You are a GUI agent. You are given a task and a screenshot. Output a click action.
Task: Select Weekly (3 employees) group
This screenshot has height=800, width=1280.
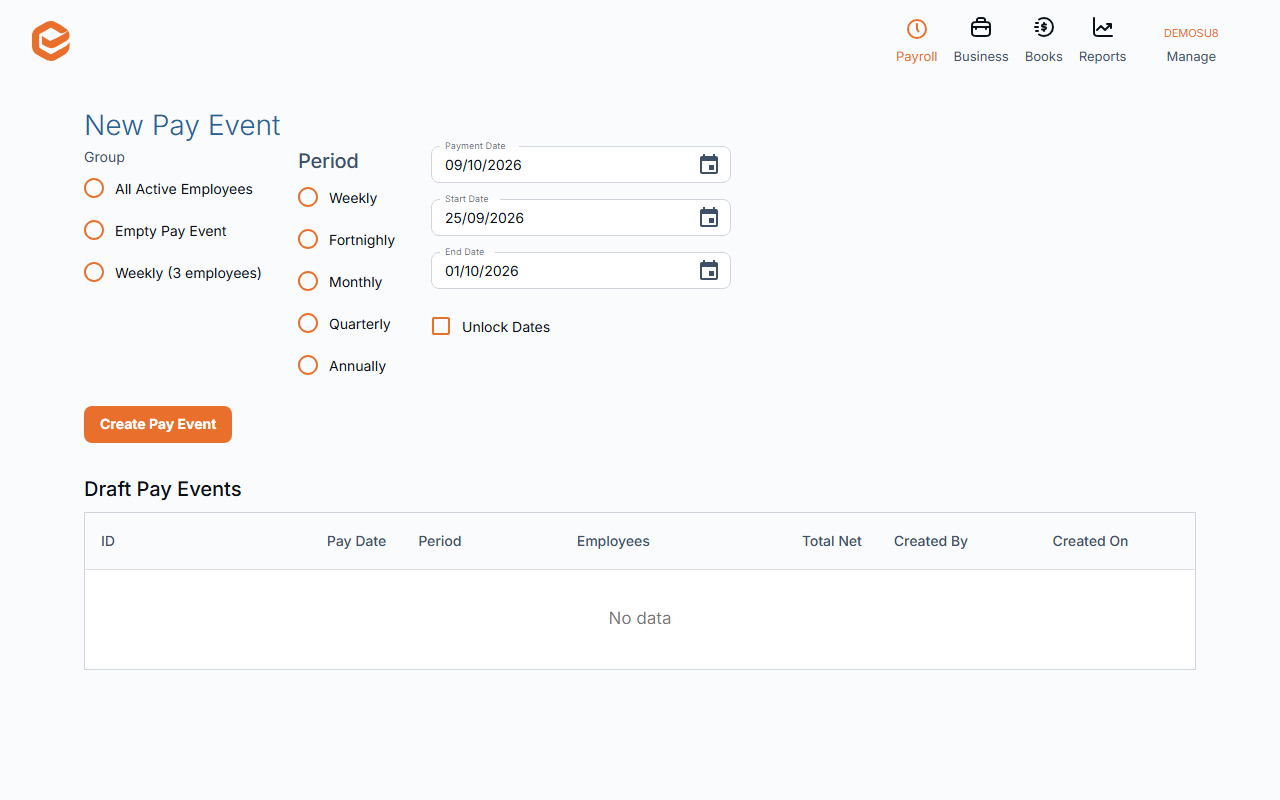point(94,273)
